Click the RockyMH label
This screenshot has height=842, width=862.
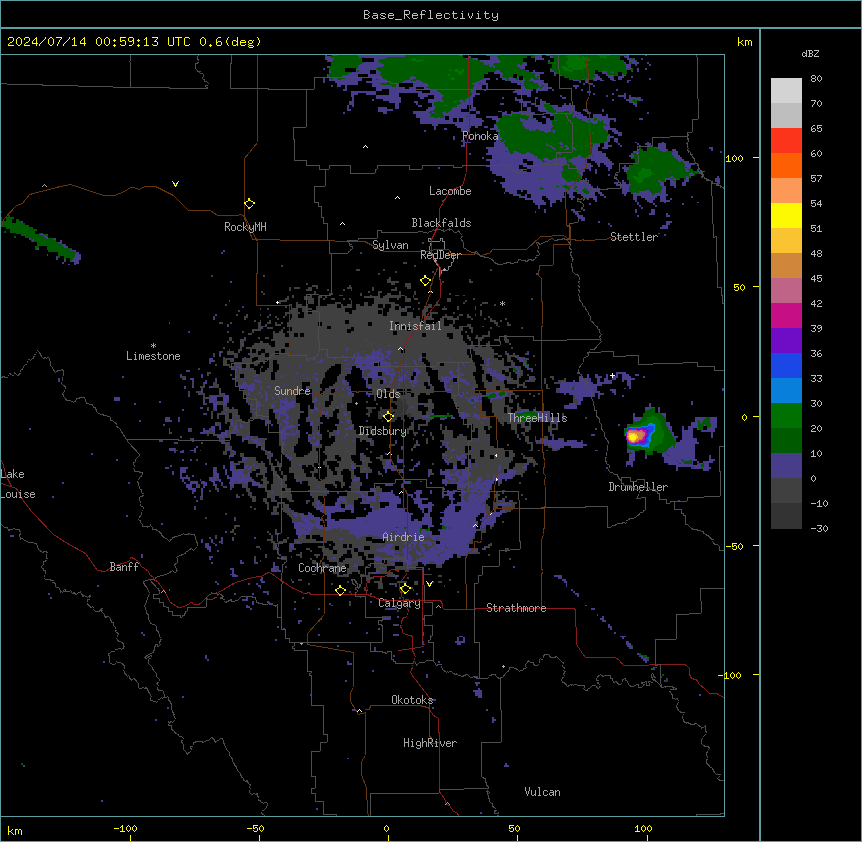click(x=245, y=227)
